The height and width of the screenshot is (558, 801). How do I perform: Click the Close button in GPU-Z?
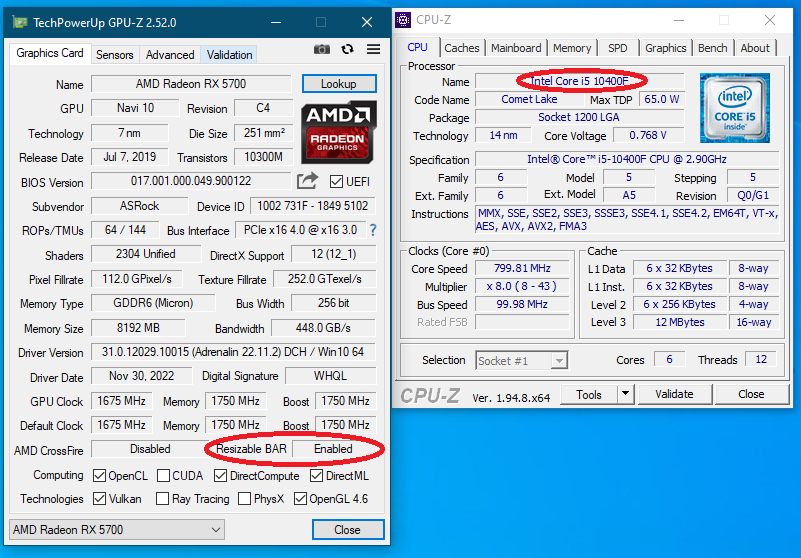tap(347, 530)
